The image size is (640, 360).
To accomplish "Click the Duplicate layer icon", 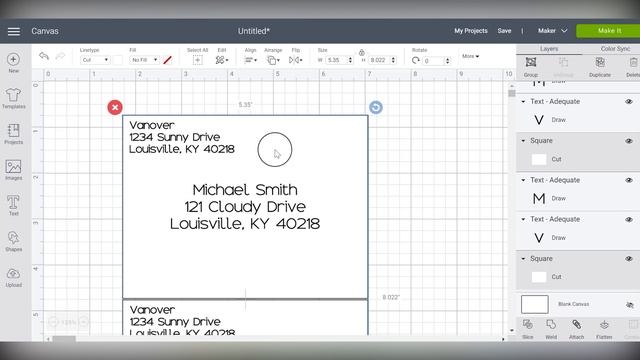I will click(600, 62).
